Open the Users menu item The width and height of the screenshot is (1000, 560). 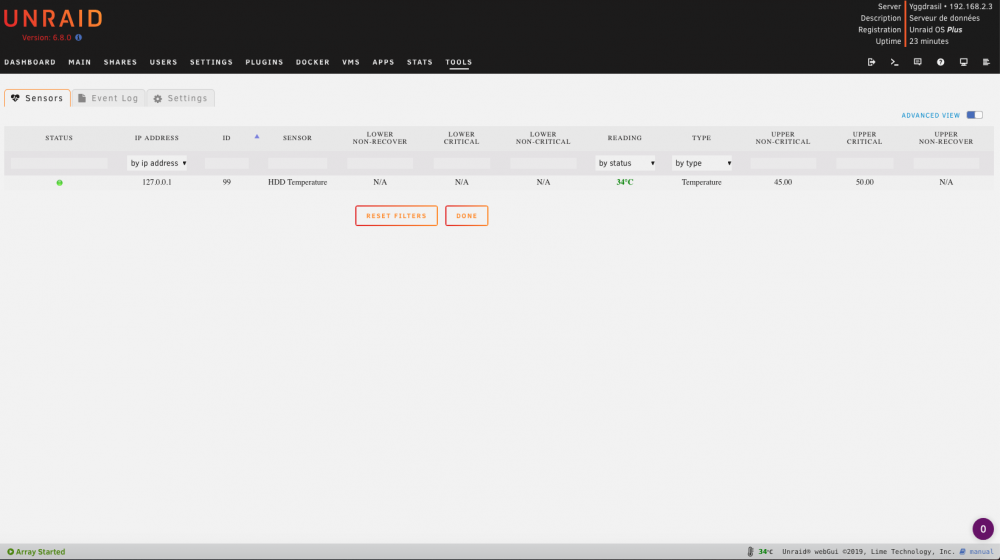pos(163,63)
